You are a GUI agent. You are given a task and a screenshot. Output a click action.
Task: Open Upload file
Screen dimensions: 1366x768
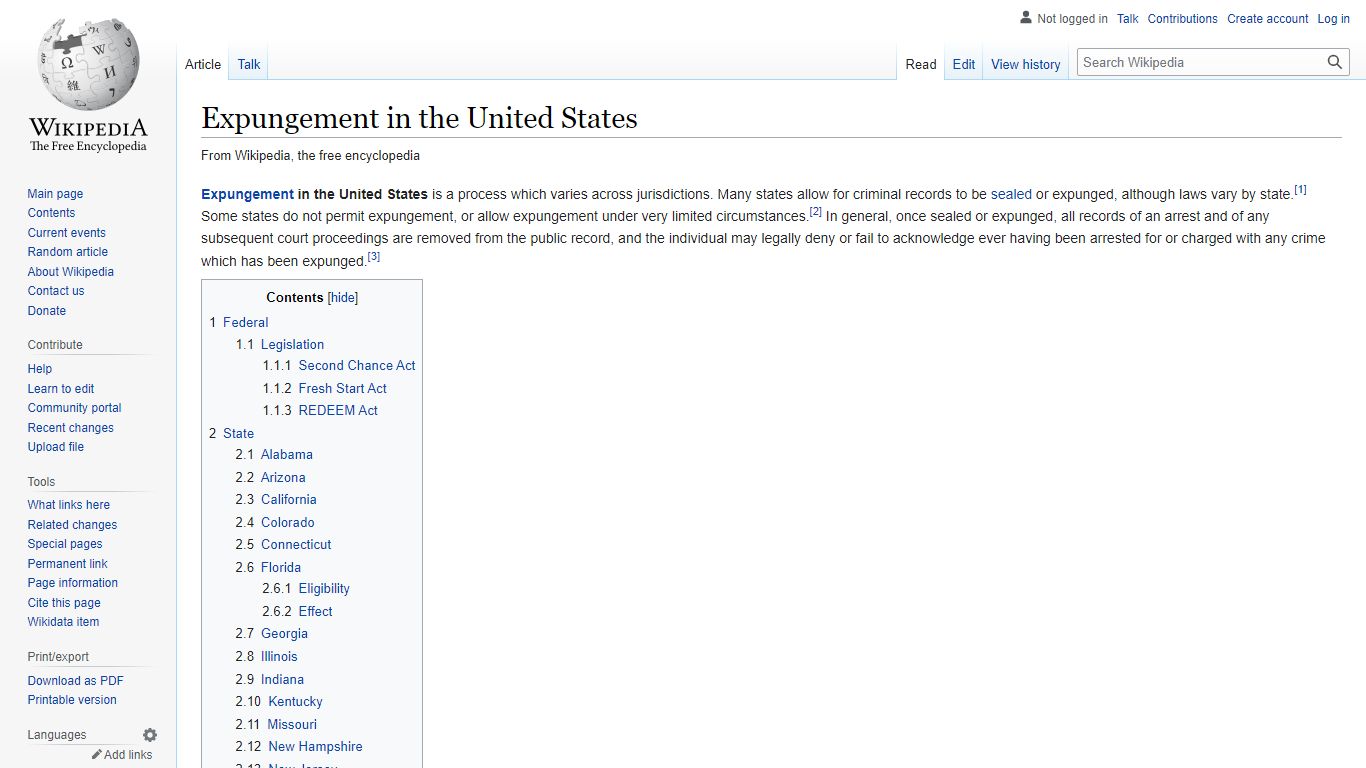pyautogui.click(x=56, y=447)
